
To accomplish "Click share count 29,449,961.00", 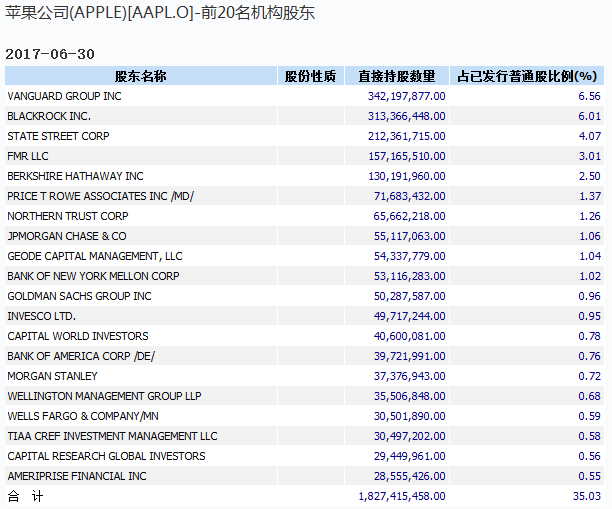I will click(409, 456).
